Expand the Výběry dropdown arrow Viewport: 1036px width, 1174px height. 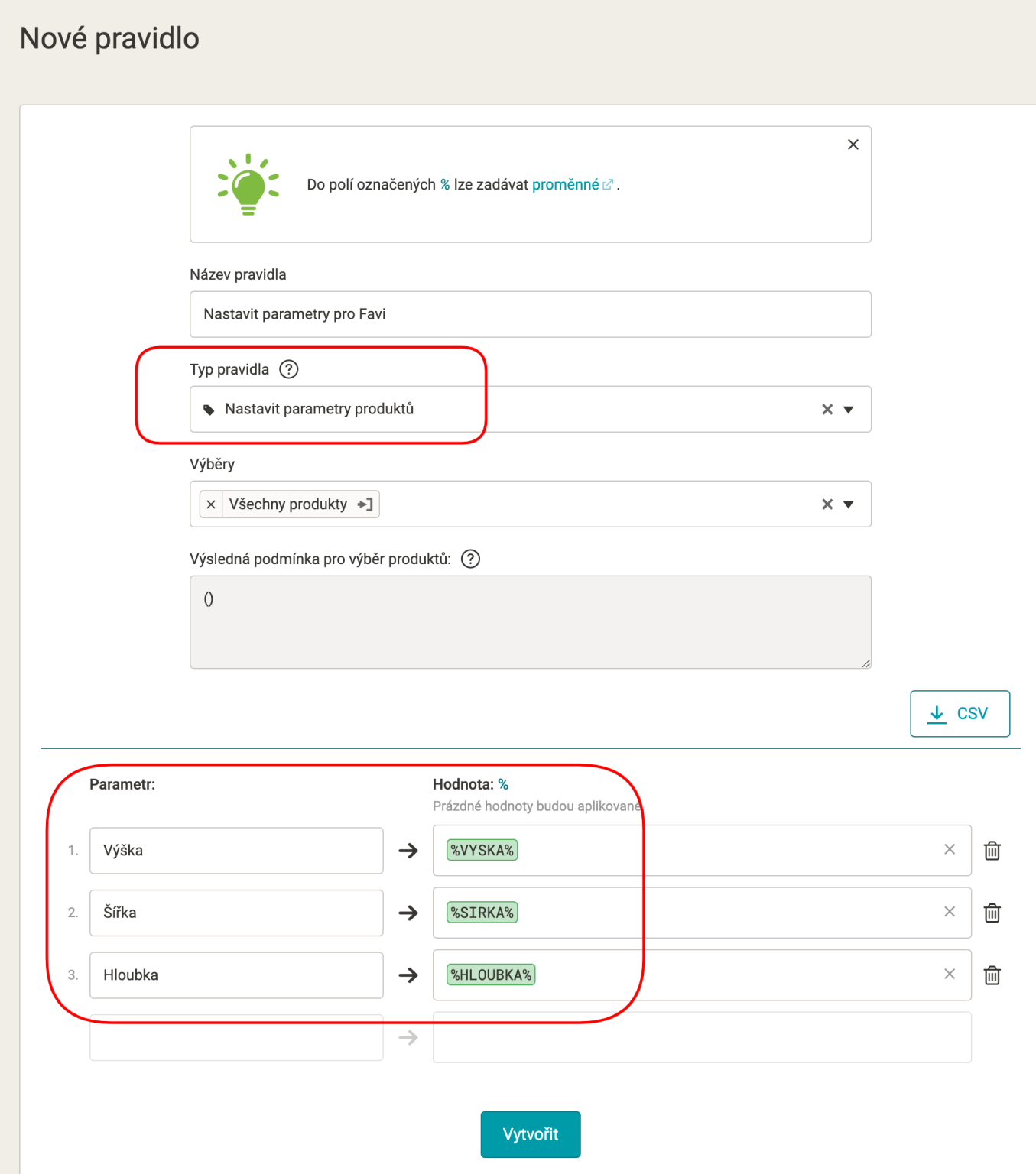[x=849, y=504]
